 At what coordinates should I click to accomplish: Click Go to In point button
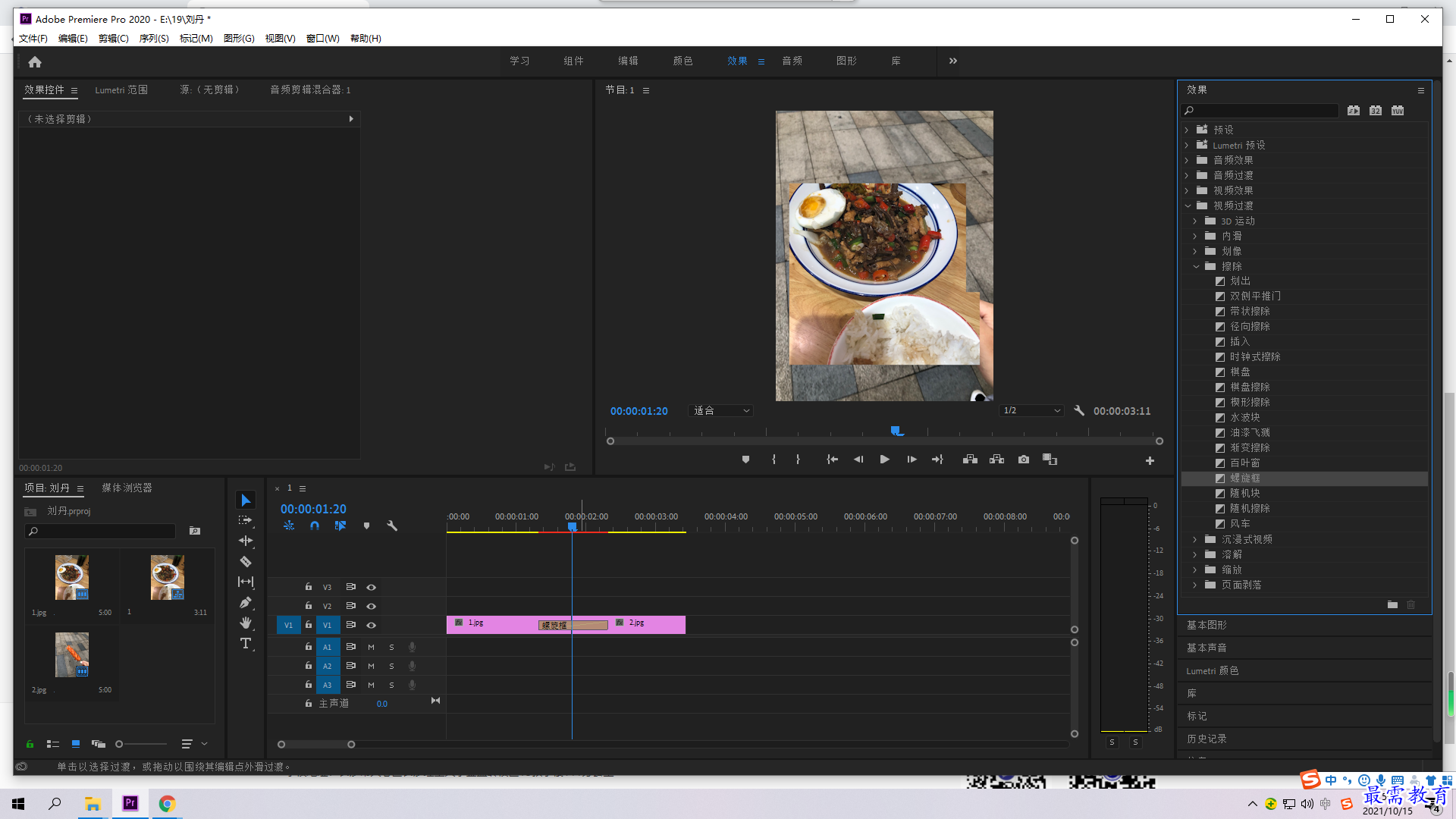pyautogui.click(x=832, y=460)
